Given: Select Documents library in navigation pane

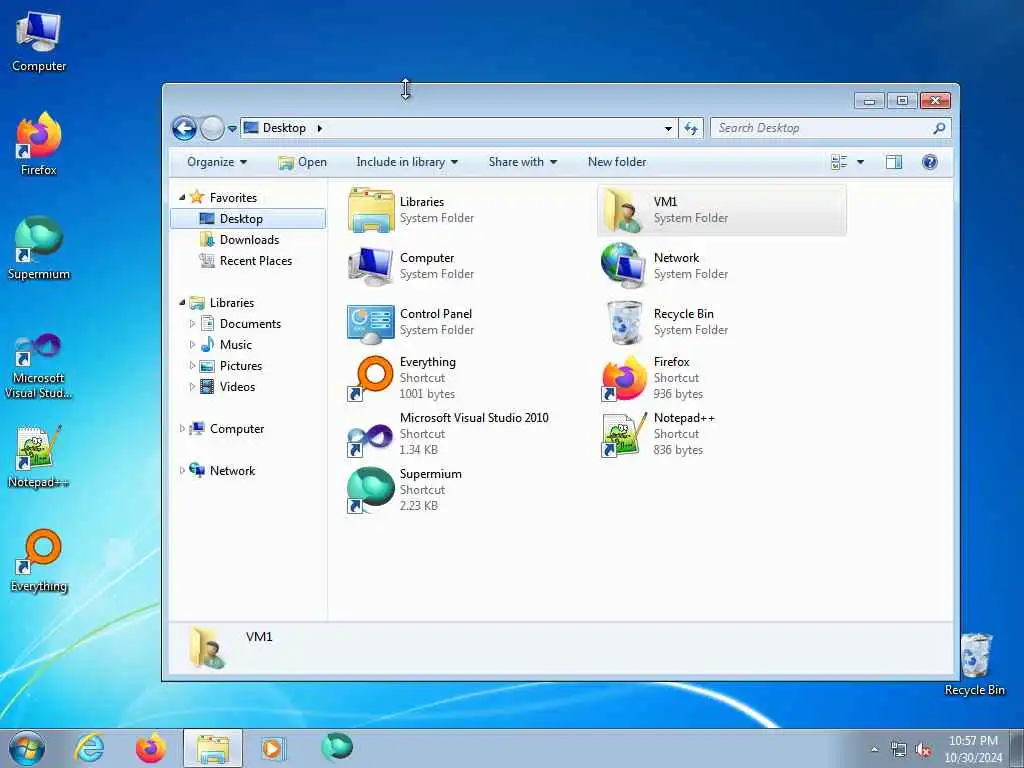Looking at the screenshot, I should click(250, 324).
